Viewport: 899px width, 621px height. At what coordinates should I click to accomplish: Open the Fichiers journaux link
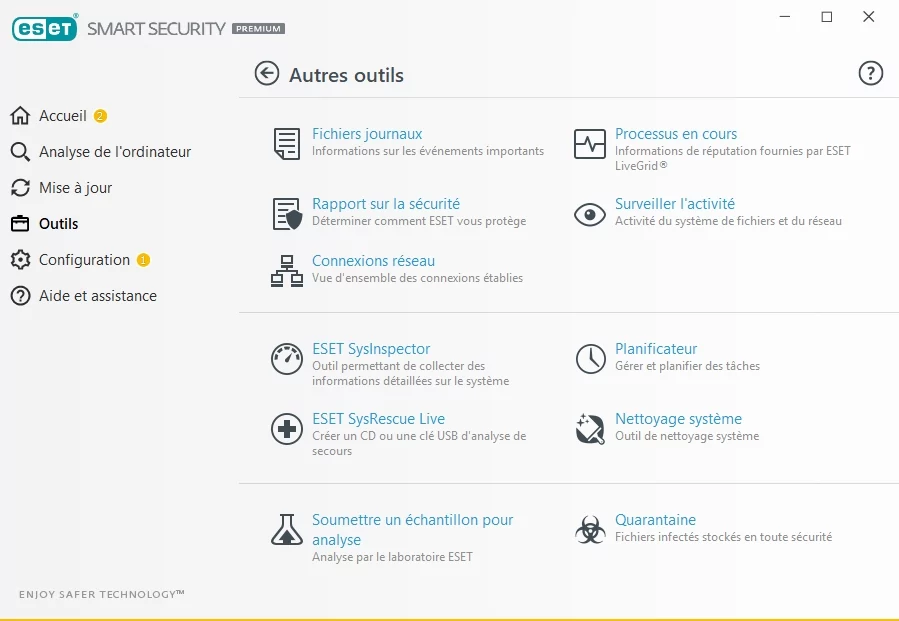pyautogui.click(x=367, y=134)
